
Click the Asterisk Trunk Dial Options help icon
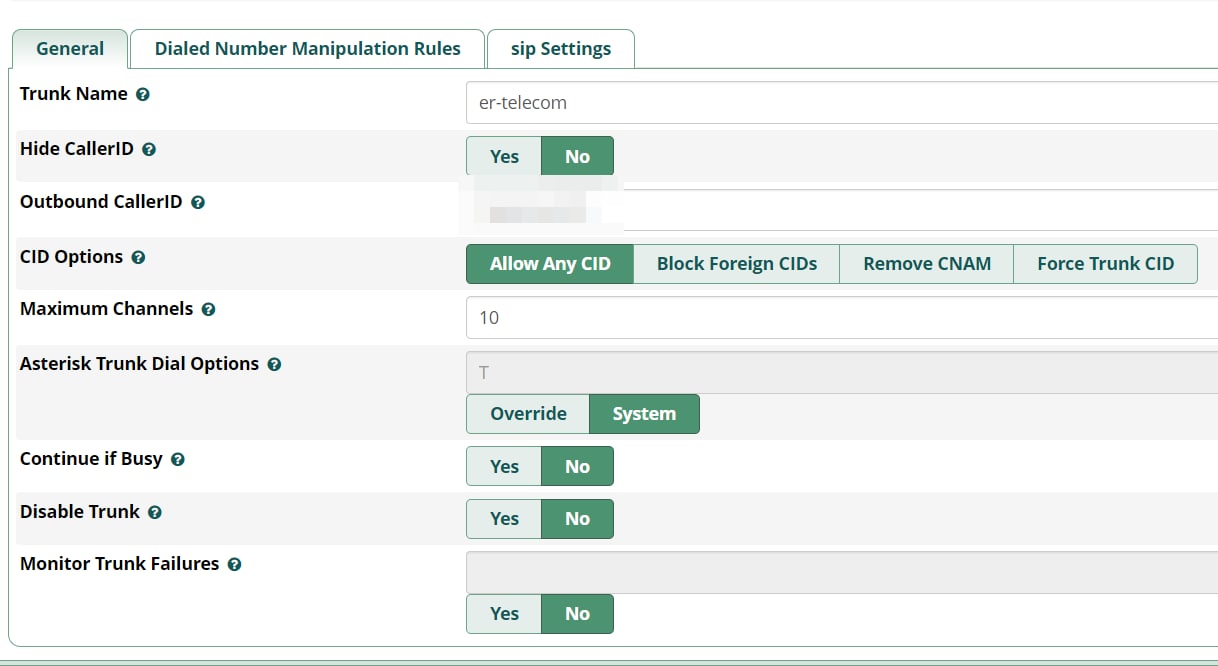point(274,365)
